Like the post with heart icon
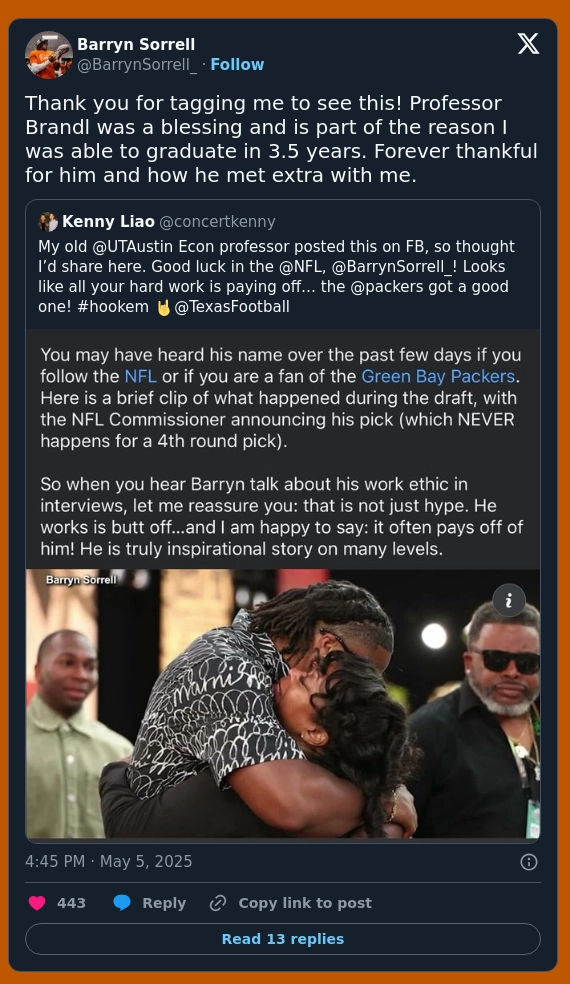Screen dimensions: 570x984 click(37, 902)
